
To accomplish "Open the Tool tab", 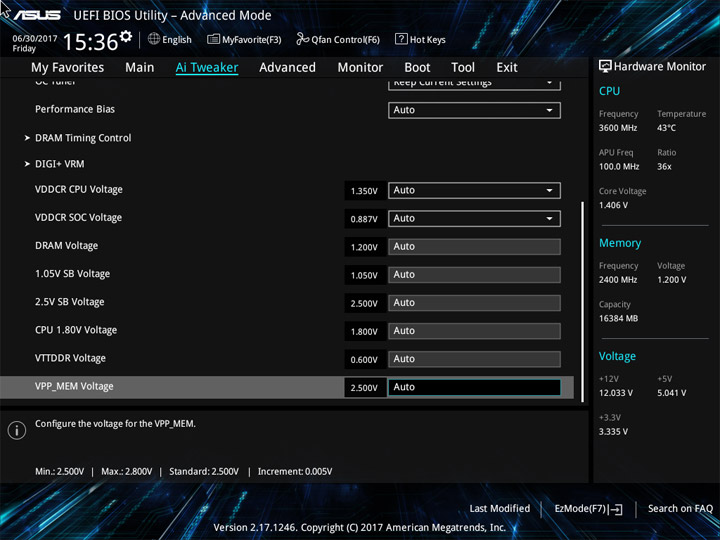I will (463, 68).
